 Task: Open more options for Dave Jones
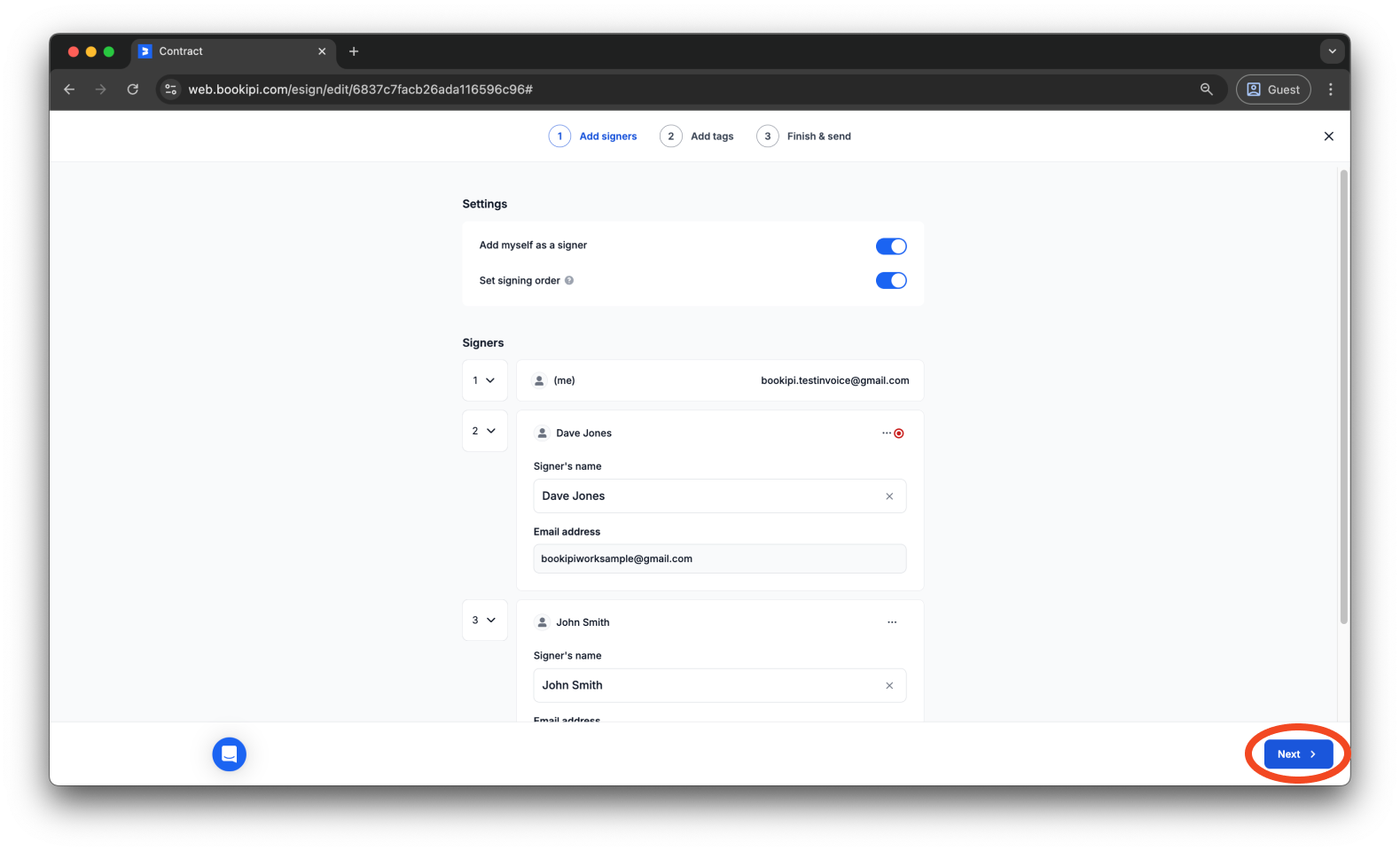pyautogui.click(x=887, y=433)
